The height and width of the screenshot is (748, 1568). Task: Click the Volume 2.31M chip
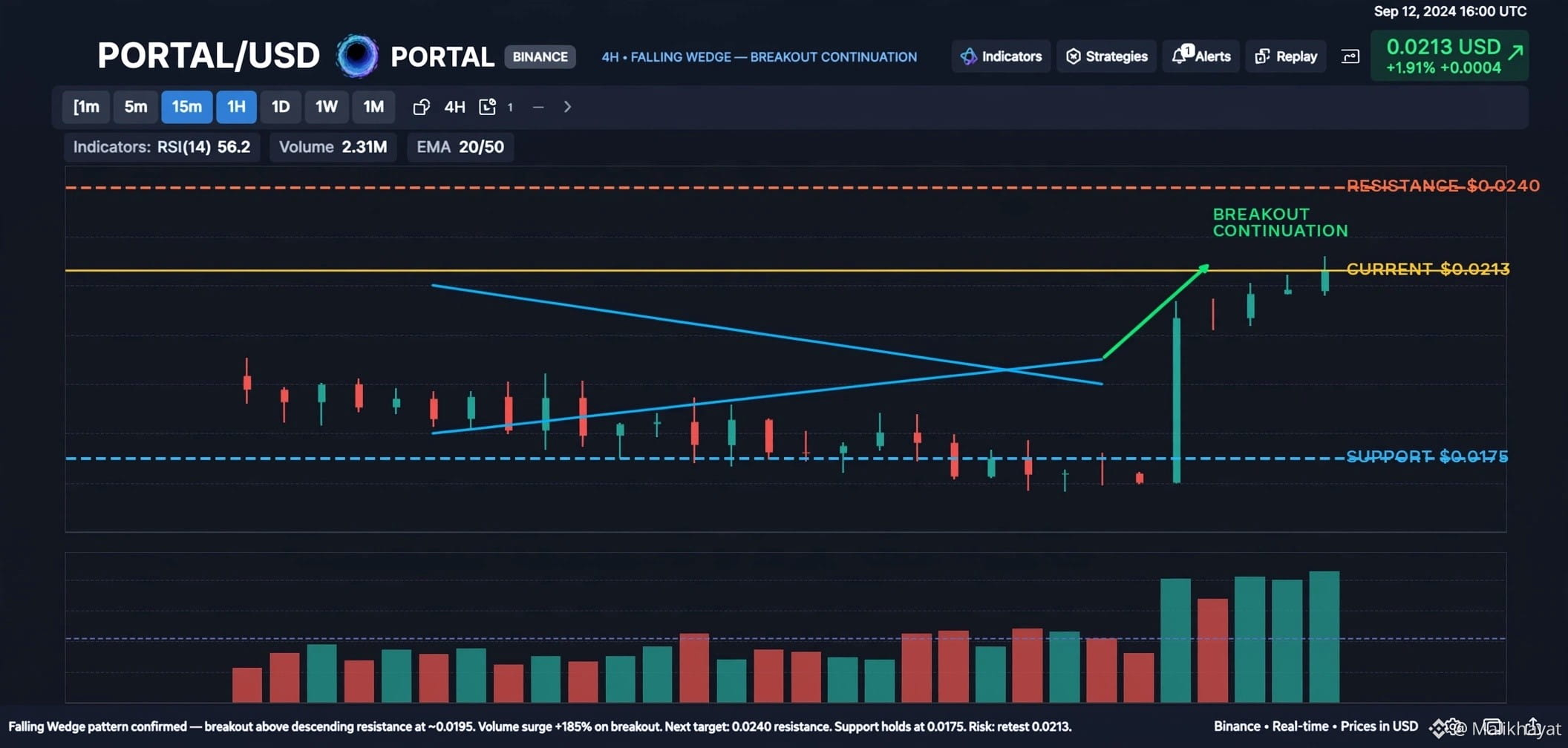coord(333,147)
